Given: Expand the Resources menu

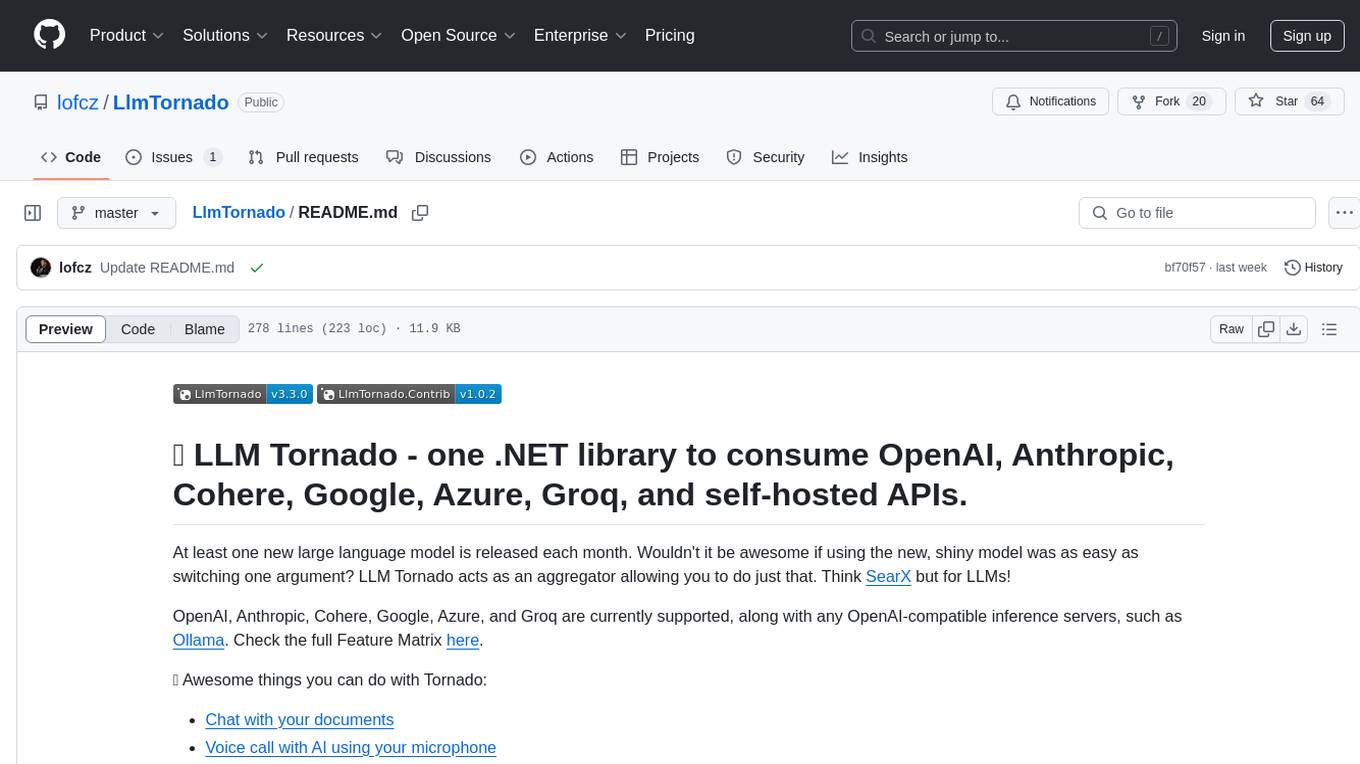Looking at the screenshot, I should click(334, 35).
